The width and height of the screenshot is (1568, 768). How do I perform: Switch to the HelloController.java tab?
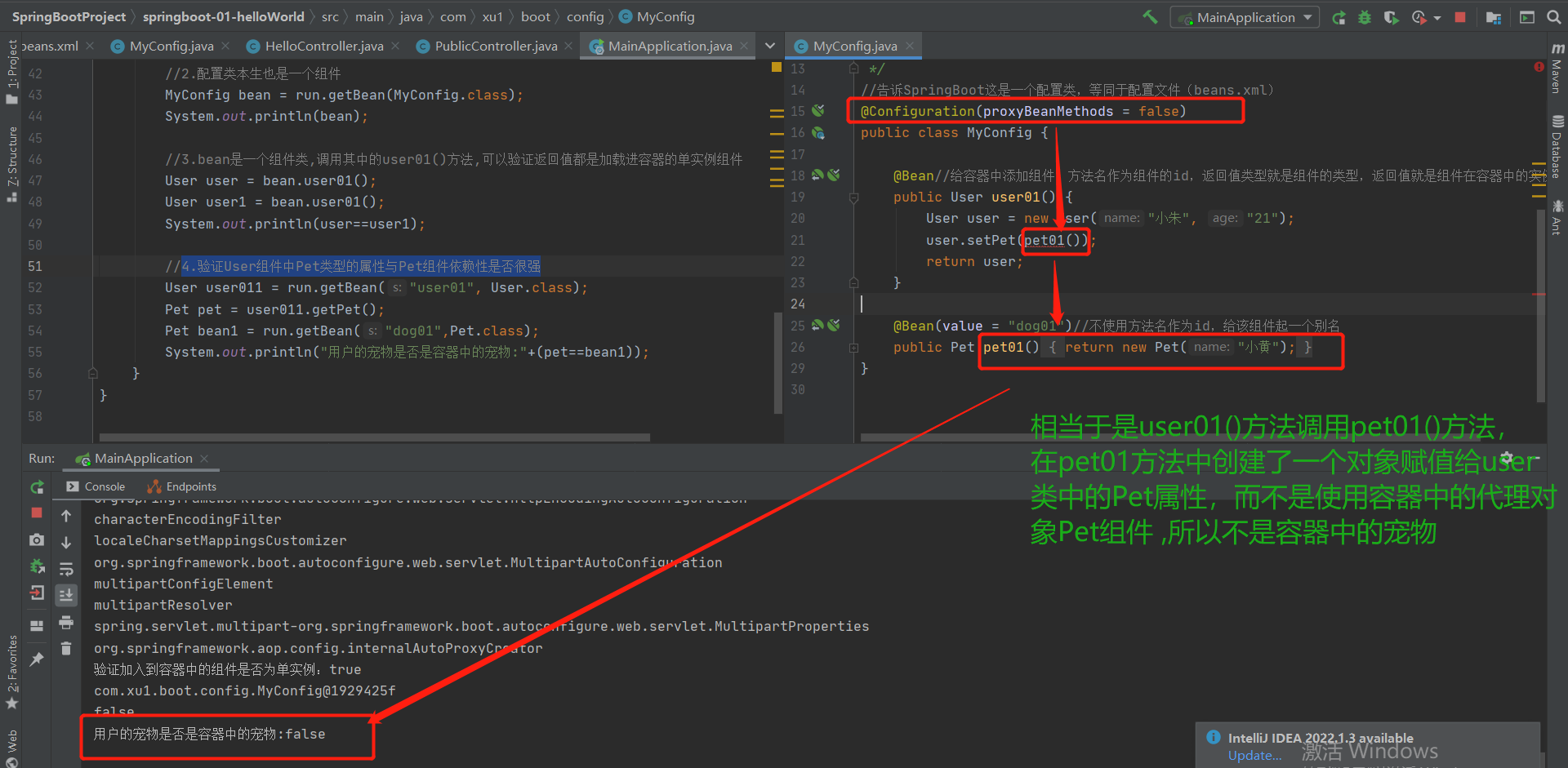323,46
